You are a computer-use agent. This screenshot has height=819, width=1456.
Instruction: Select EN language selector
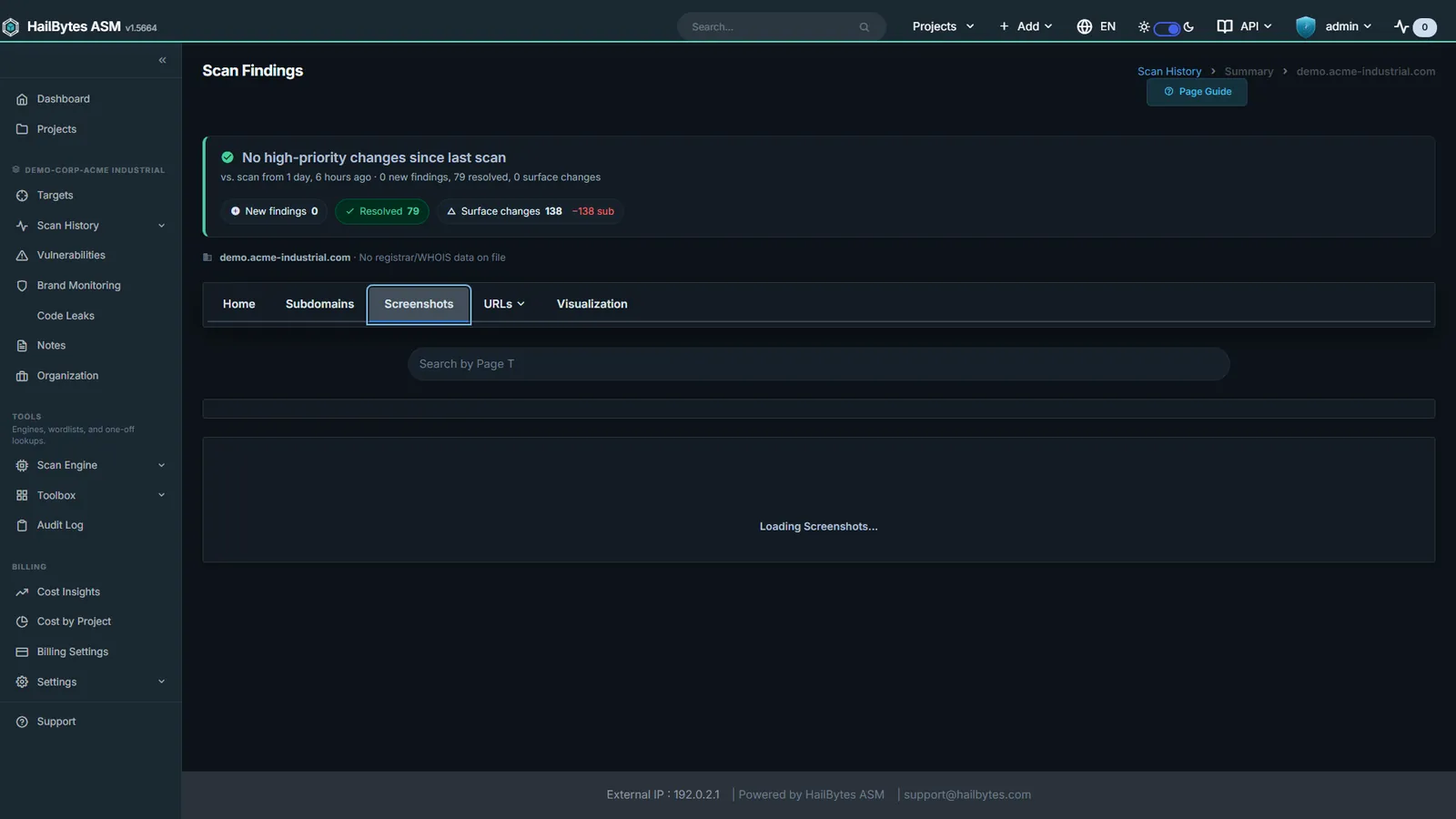pos(1107,26)
